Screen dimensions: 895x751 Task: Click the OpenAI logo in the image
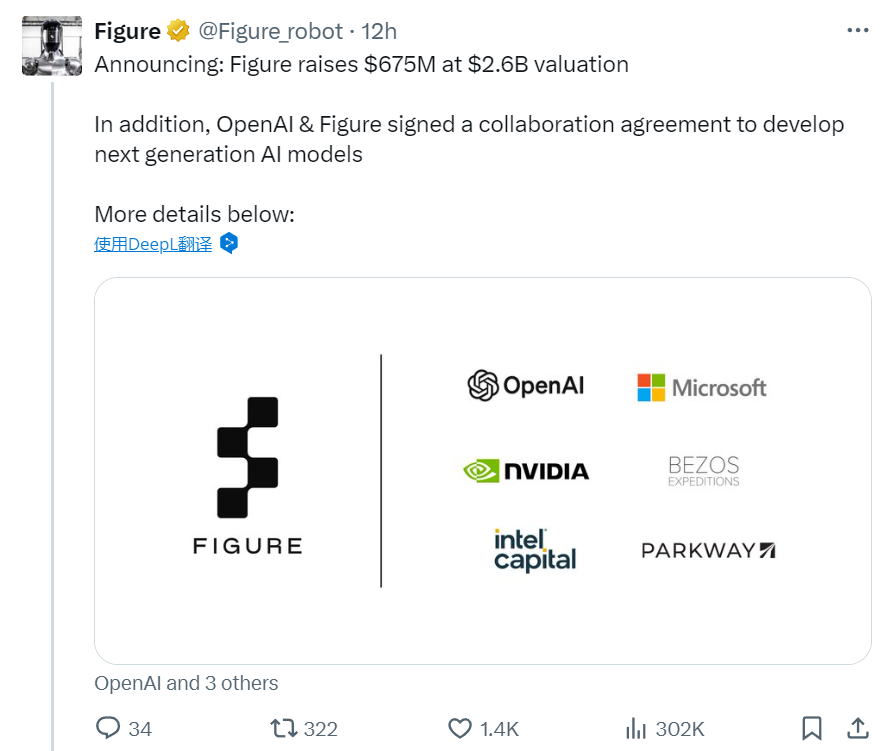(x=526, y=385)
